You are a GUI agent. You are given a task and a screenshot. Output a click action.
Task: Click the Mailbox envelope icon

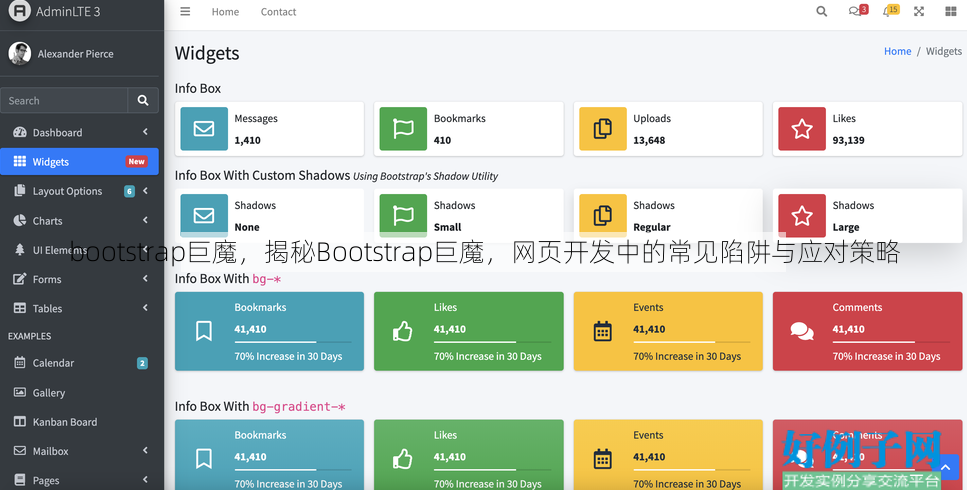(20, 451)
